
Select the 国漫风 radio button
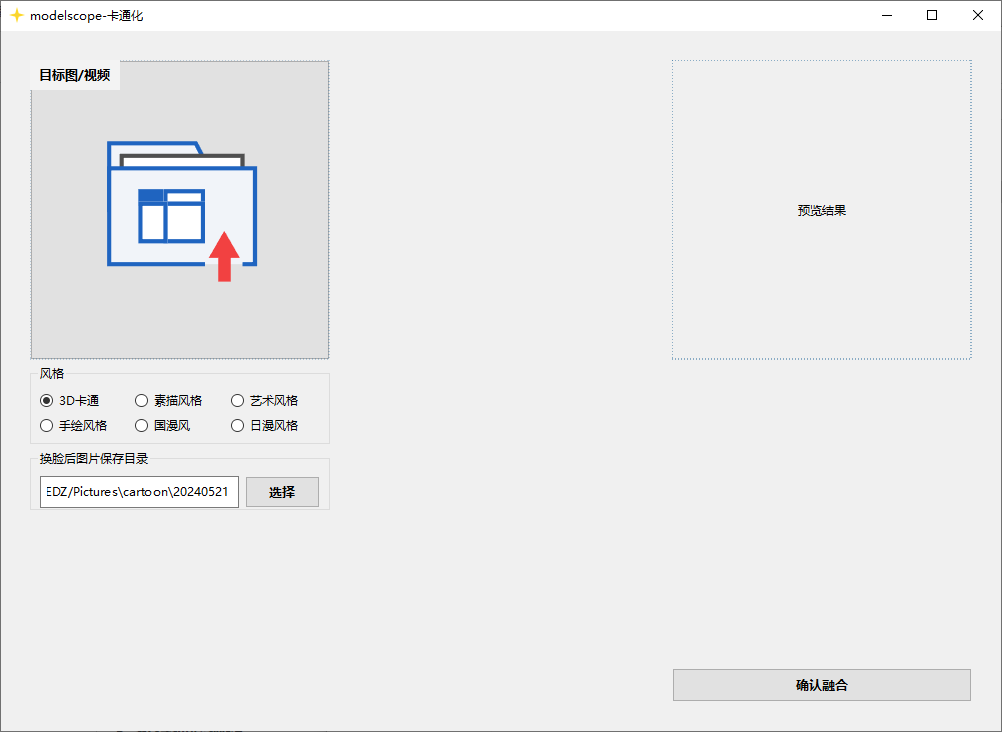click(x=163, y=426)
